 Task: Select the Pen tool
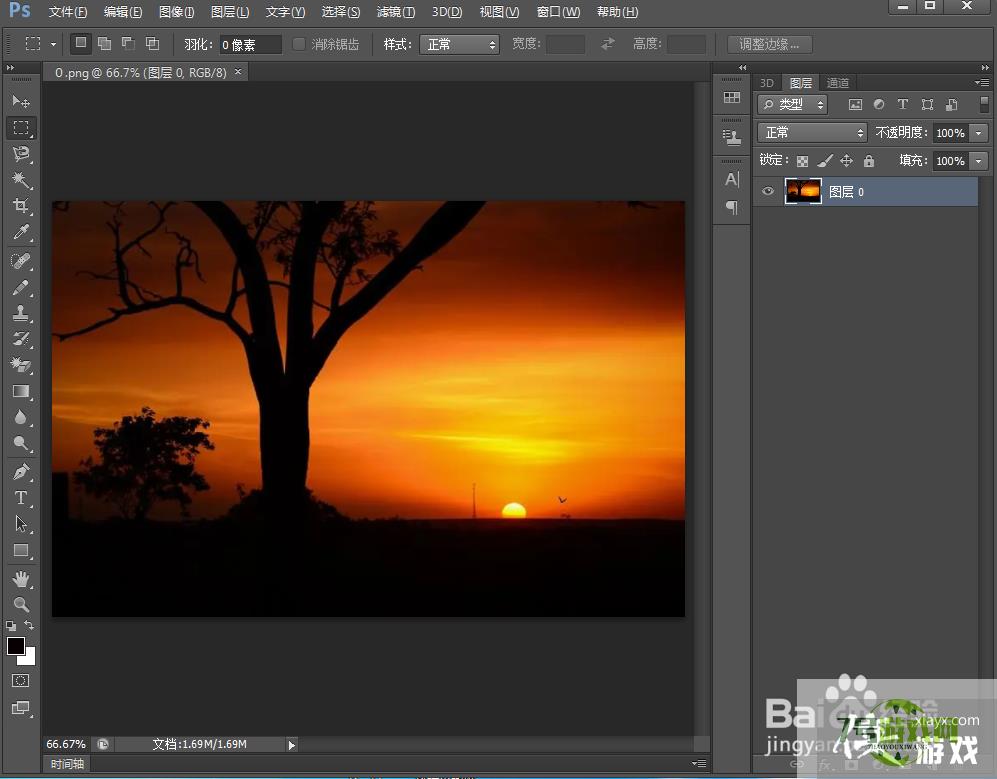(21, 472)
